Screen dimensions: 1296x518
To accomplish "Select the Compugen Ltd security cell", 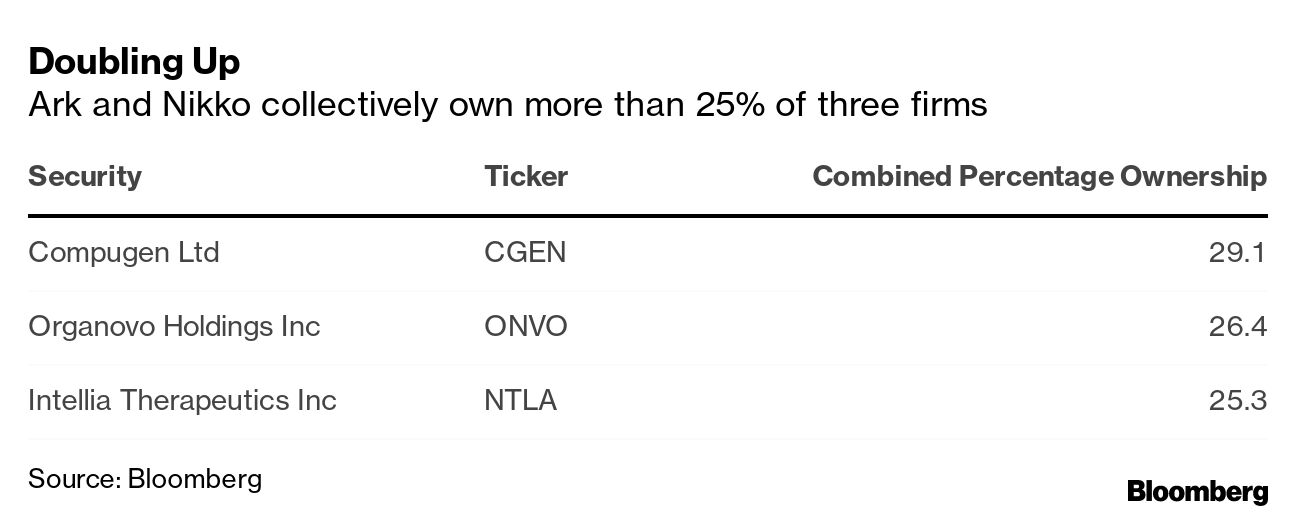I will [123, 252].
